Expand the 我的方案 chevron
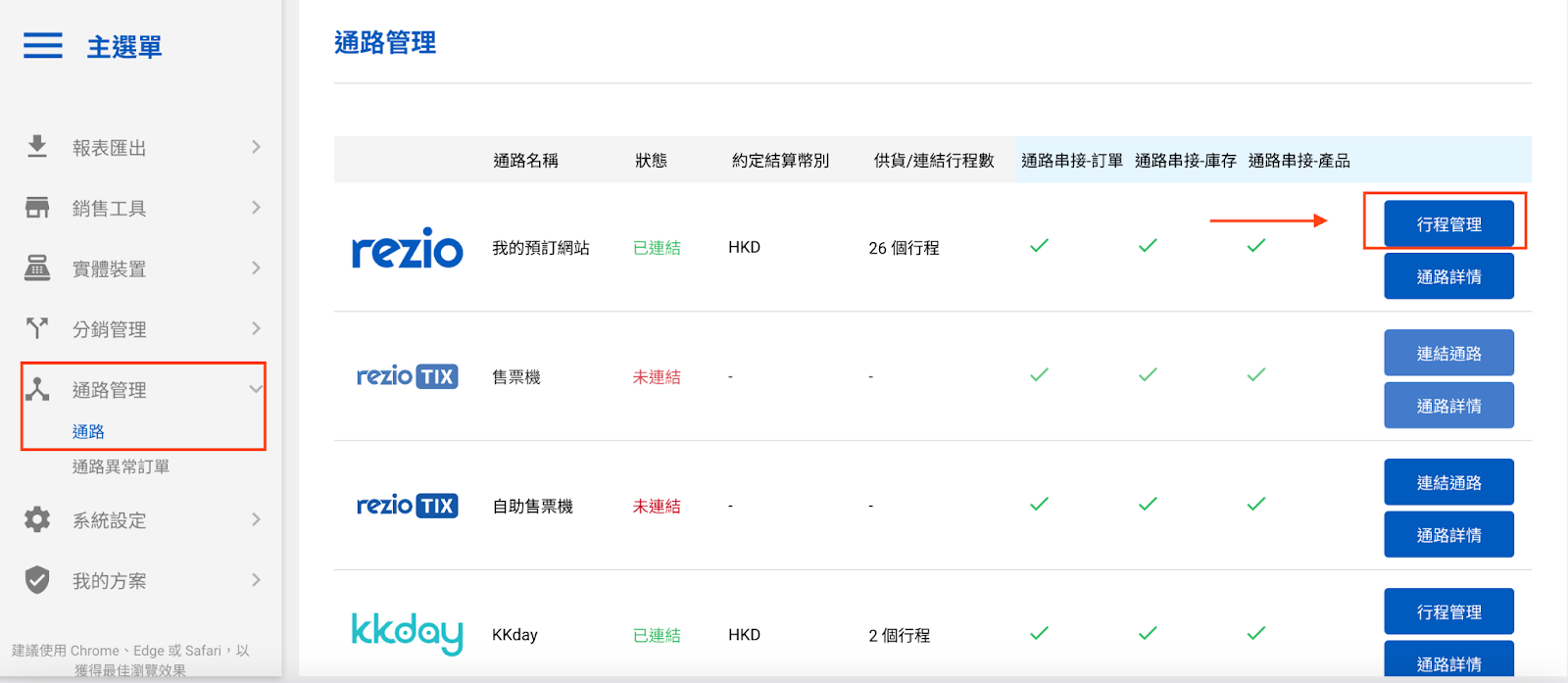This screenshot has height=683, width=1568. pyautogui.click(x=256, y=580)
